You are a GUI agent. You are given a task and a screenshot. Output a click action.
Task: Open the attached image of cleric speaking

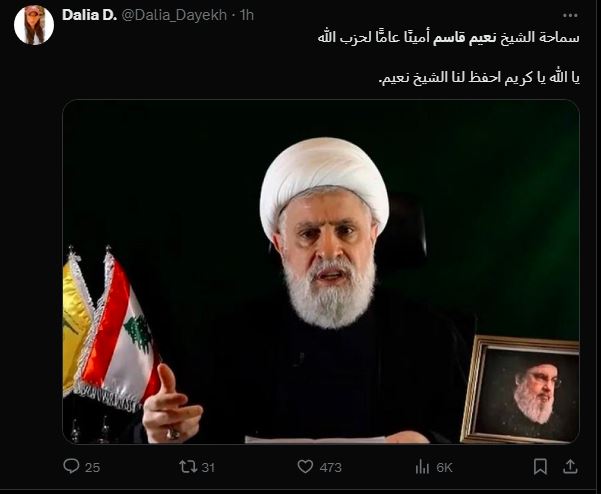(321, 272)
